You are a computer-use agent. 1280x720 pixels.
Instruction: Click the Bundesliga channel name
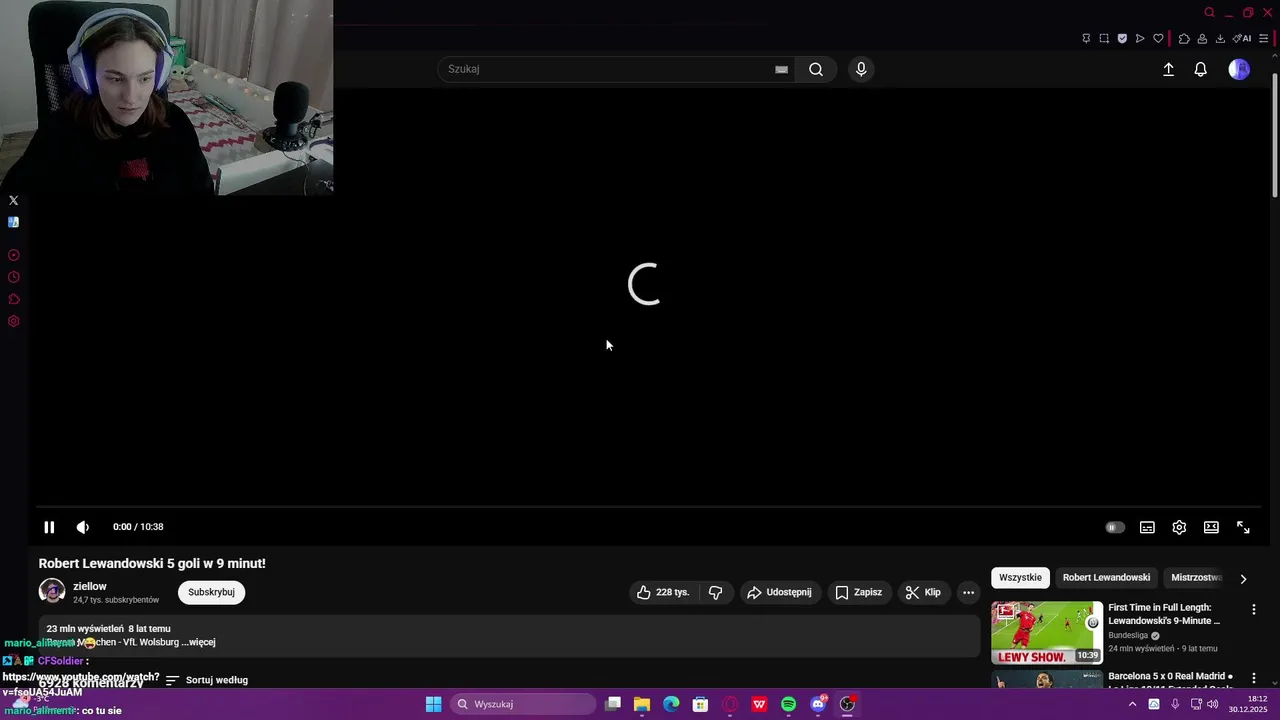(x=1128, y=635)
